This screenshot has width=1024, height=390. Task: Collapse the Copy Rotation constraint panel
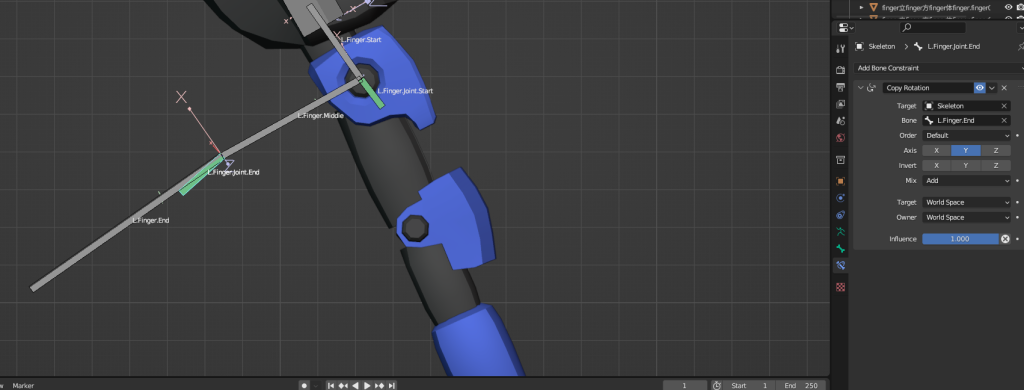860,88
